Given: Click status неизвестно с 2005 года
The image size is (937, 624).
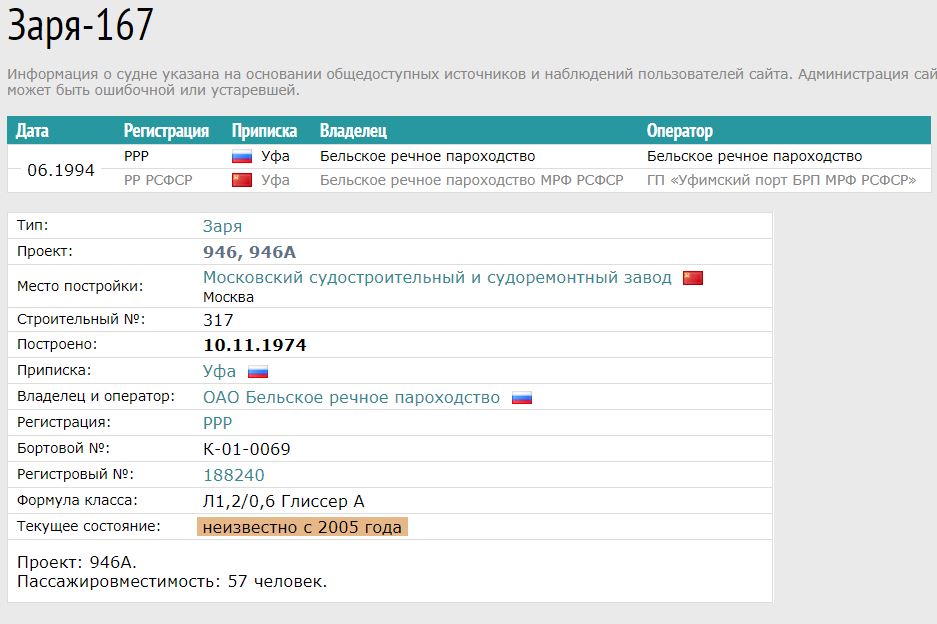Looking at the screenshot, I should pyautogui.click(x=302, y=527).
